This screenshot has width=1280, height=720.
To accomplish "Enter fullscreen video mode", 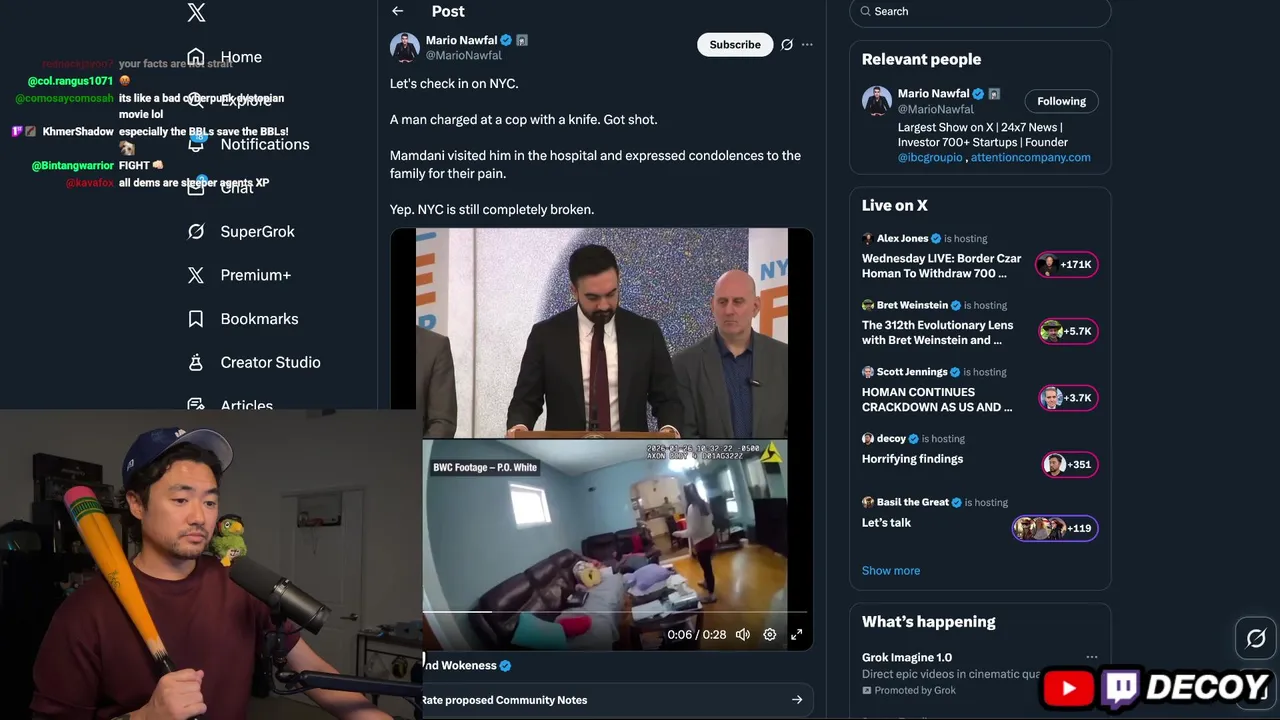I will click(x=797, y=635).
